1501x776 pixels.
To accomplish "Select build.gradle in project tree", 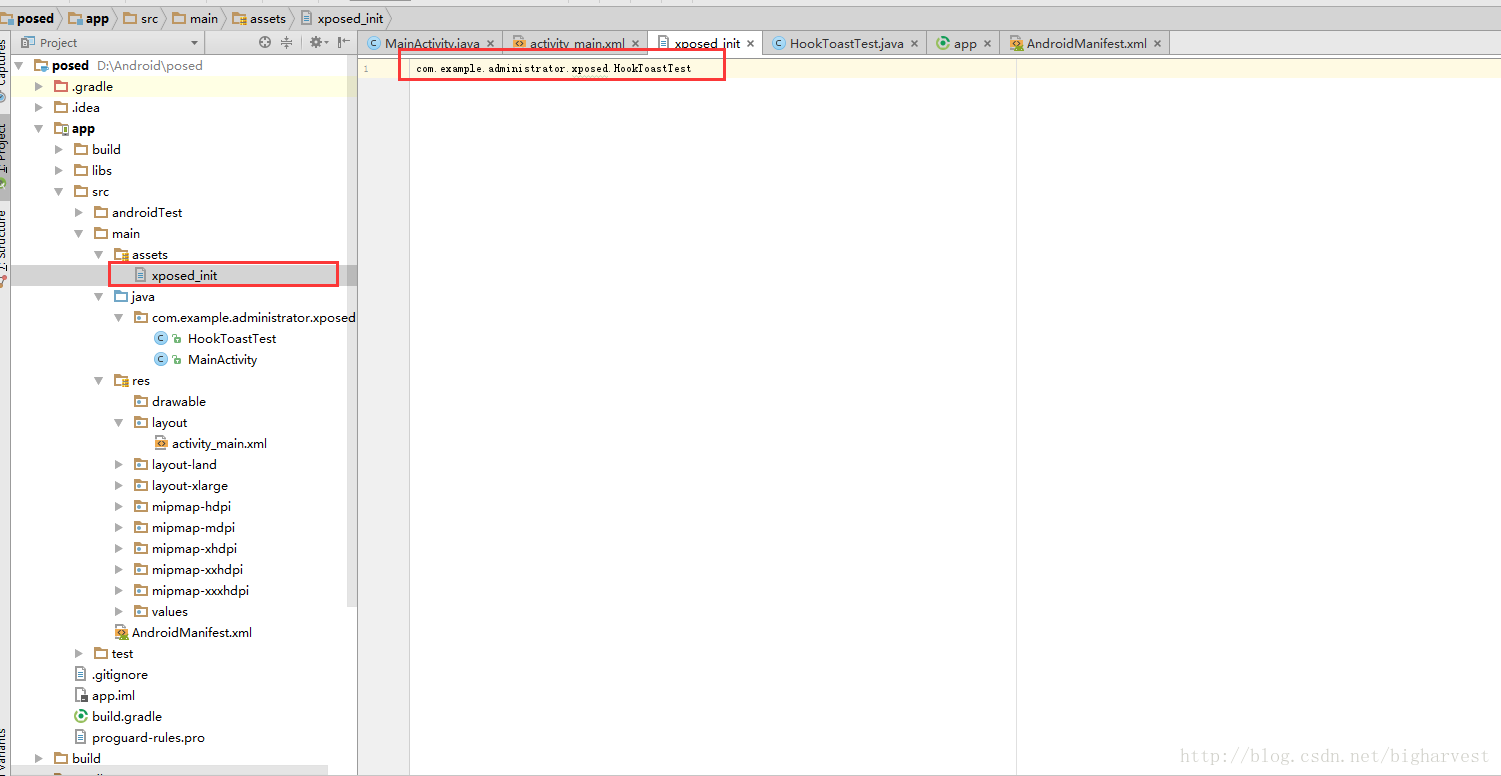I will tap(126, 716).
